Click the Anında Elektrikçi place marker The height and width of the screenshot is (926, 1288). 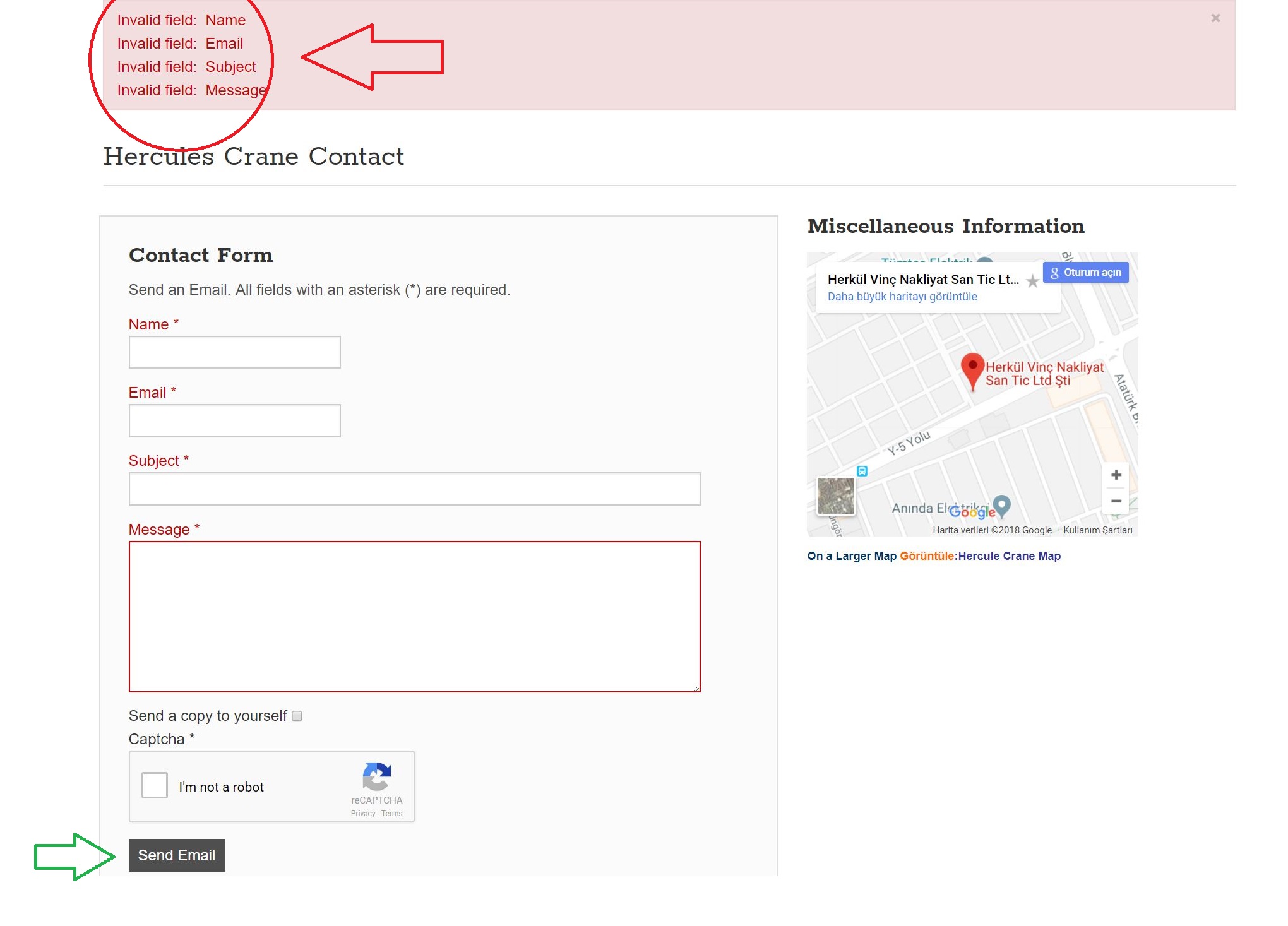click(1002, 505)
